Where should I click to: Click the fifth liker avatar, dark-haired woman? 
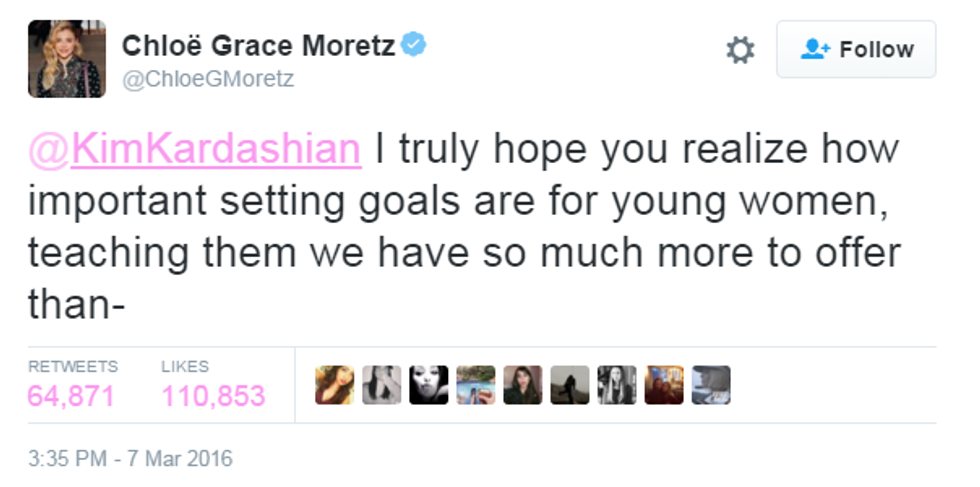coord(522,385)
